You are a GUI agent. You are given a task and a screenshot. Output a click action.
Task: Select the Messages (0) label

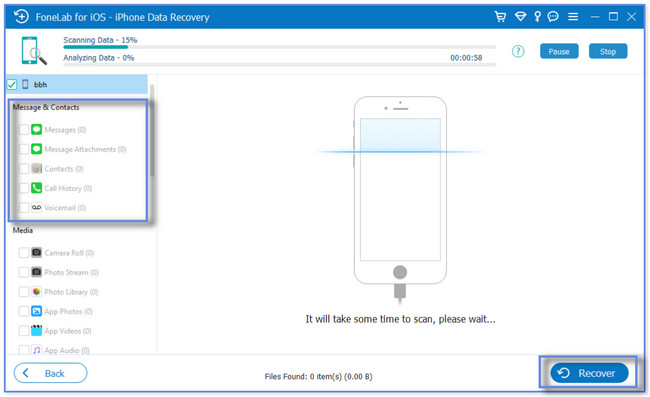pos(65,130)
